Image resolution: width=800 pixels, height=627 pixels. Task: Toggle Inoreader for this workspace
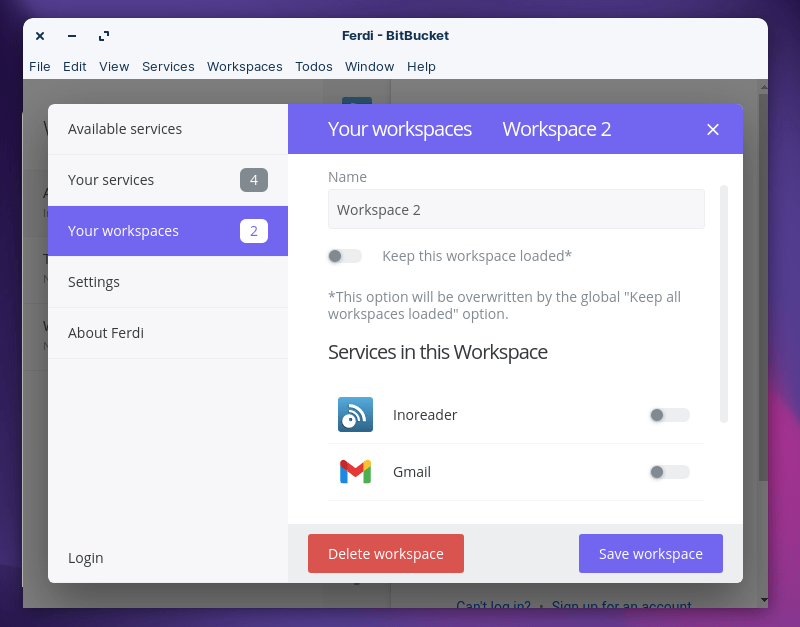pyautogui.click(x=668, y=414)
